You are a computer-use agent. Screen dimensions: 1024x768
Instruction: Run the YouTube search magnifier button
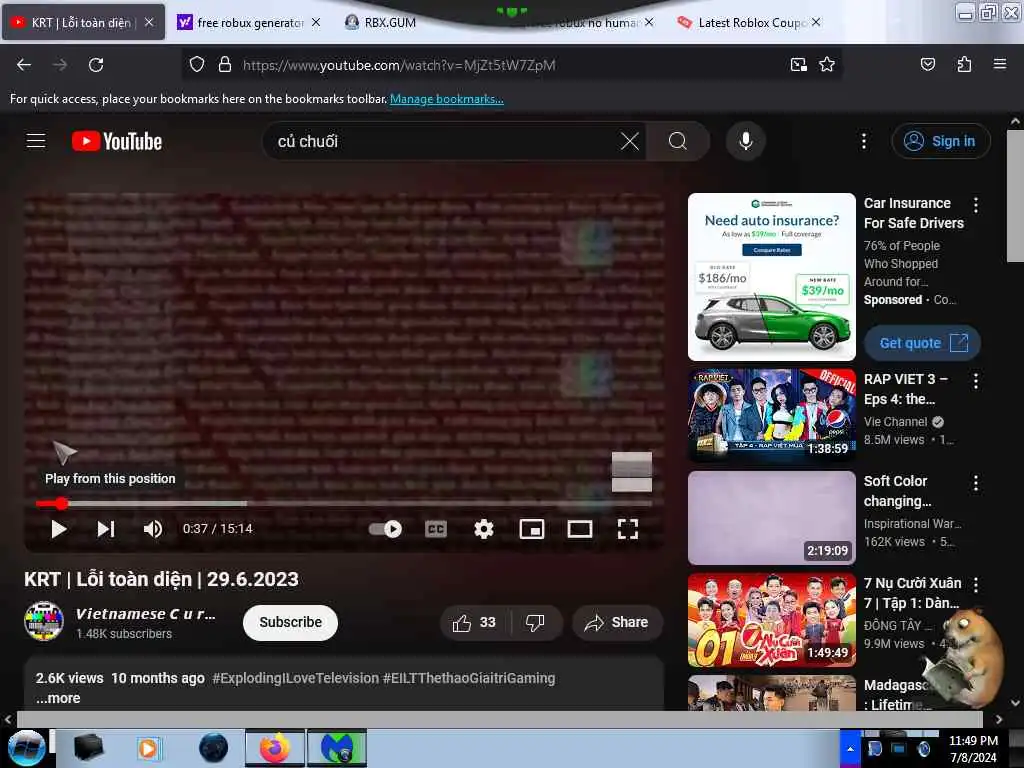(x=678, y=141)
